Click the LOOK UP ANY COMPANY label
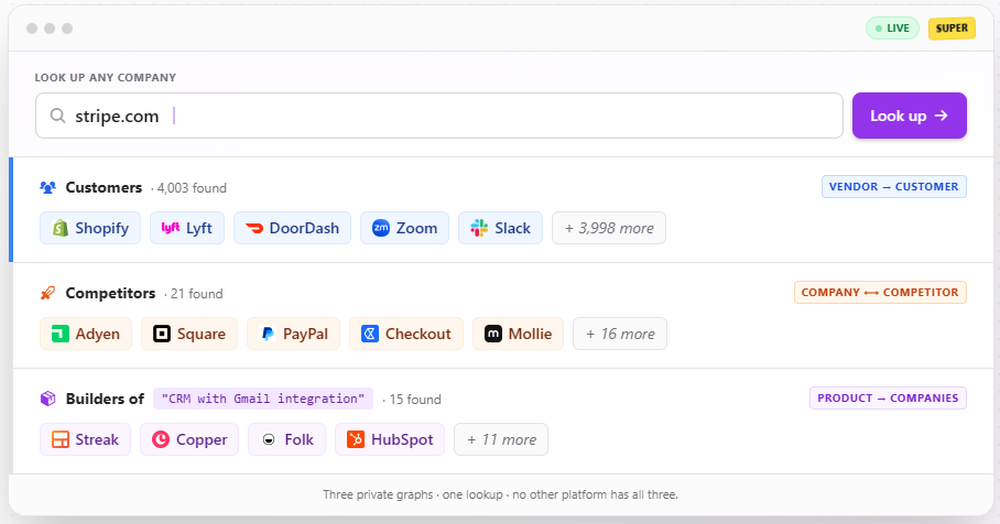This screenshot has height=524, width=1000. (105, 78)
